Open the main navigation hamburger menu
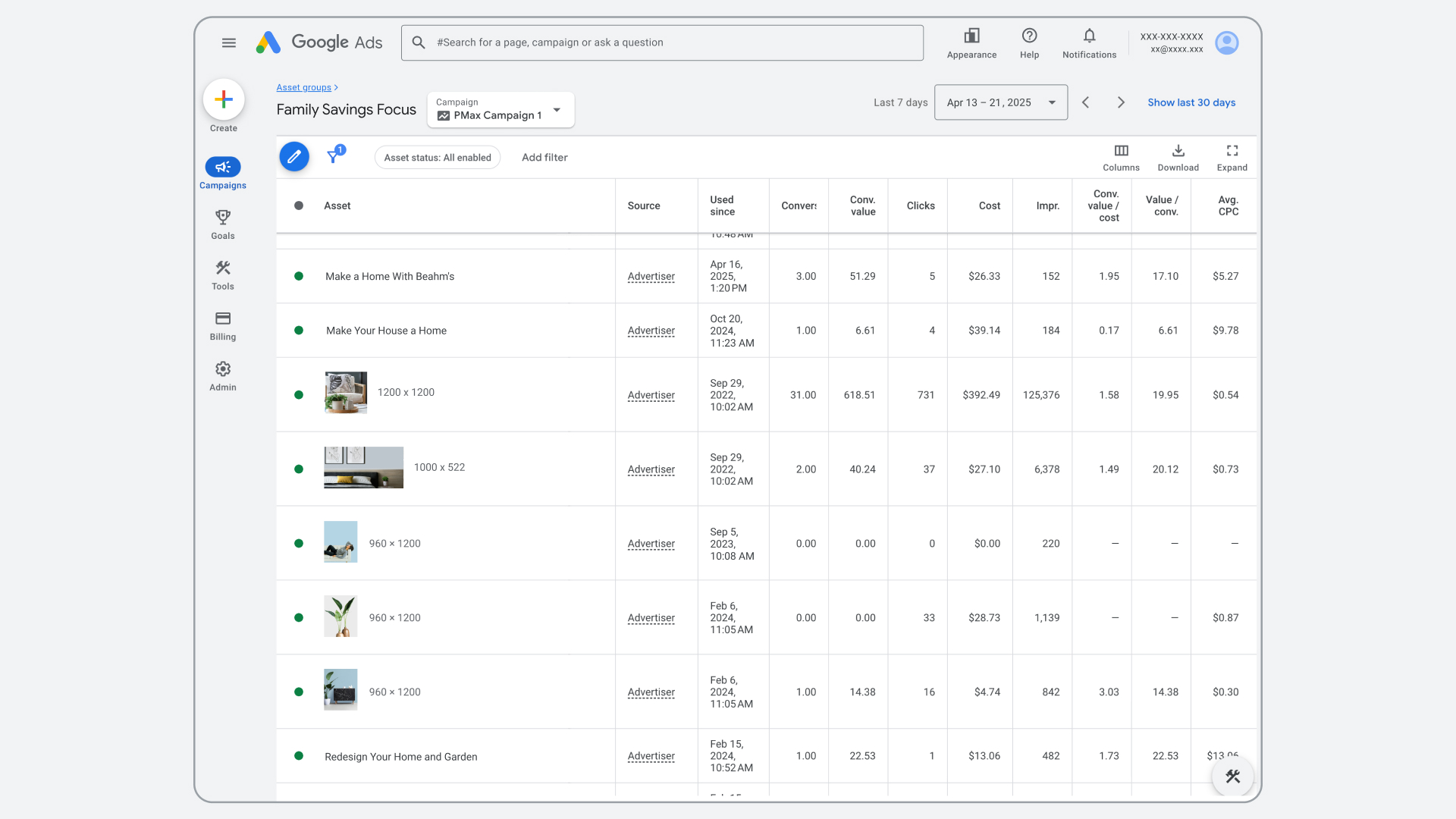The image size is (1456, 819). (x=229, y=42)
